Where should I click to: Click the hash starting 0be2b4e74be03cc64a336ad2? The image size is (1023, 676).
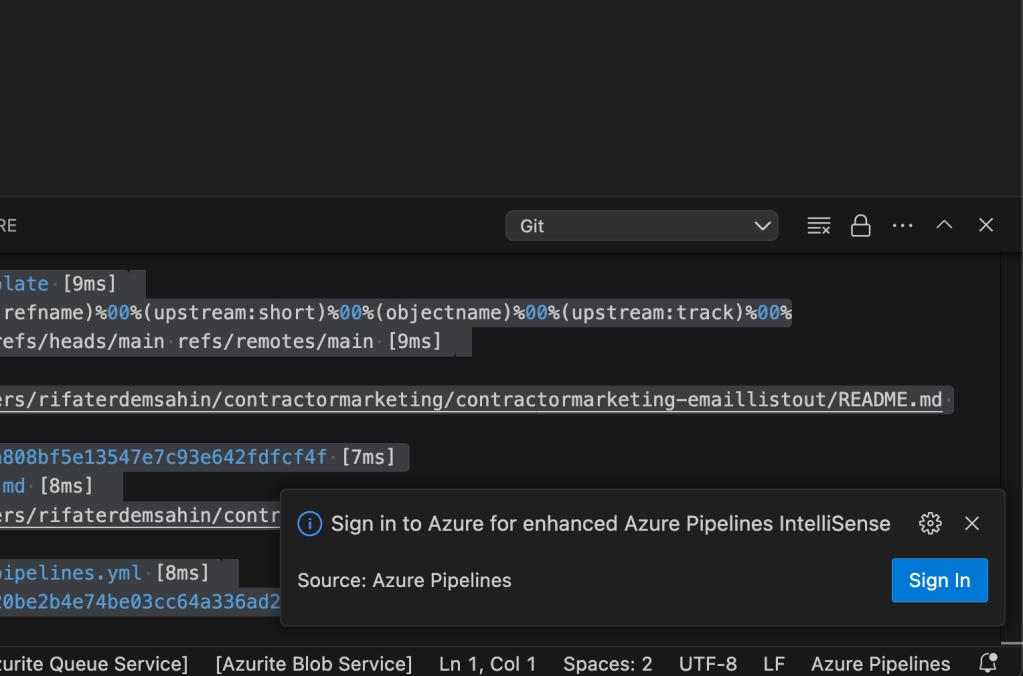click(x=140, y=602)
